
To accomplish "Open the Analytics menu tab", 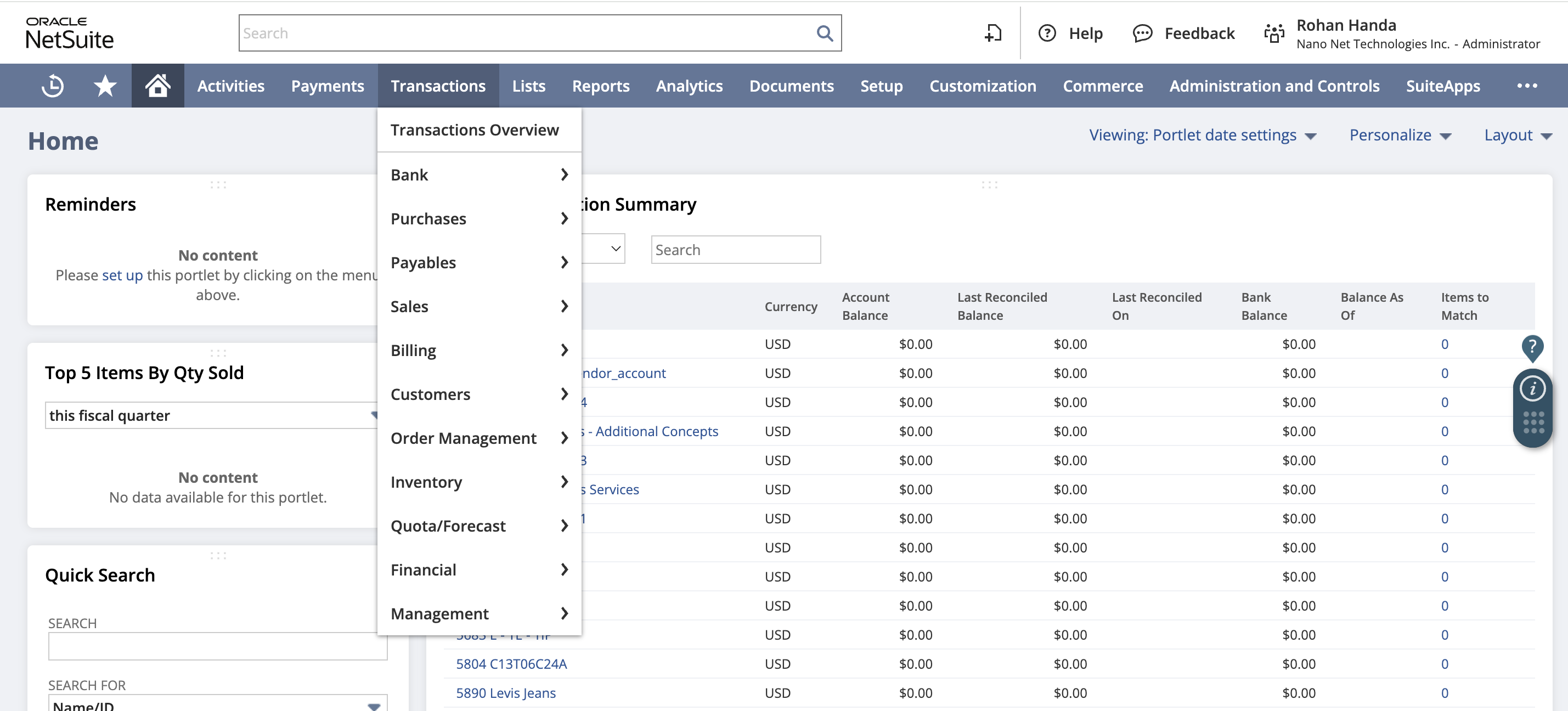I will tap(689, 85).
